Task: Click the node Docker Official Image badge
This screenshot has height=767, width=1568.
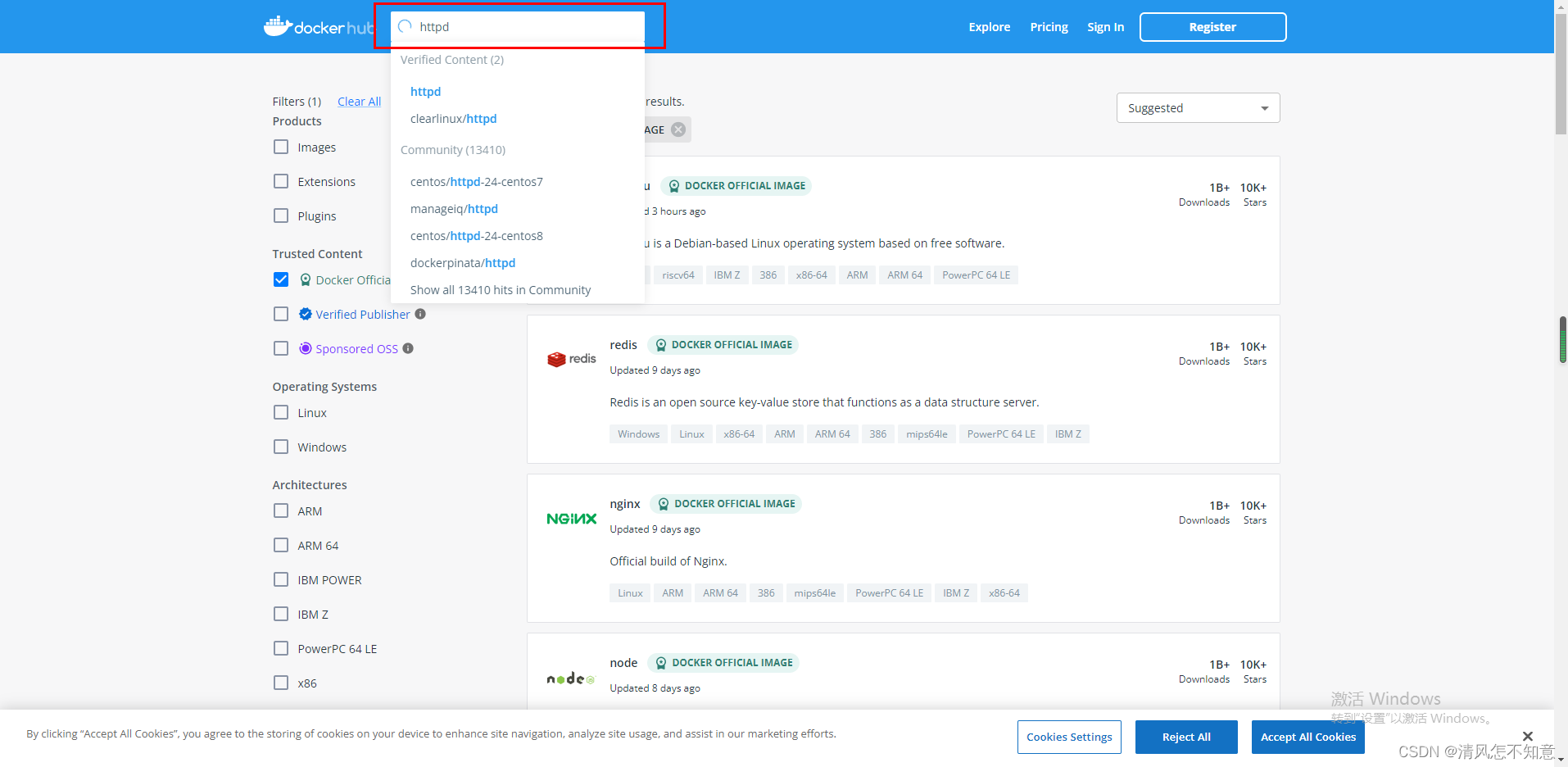Action: 723,663
